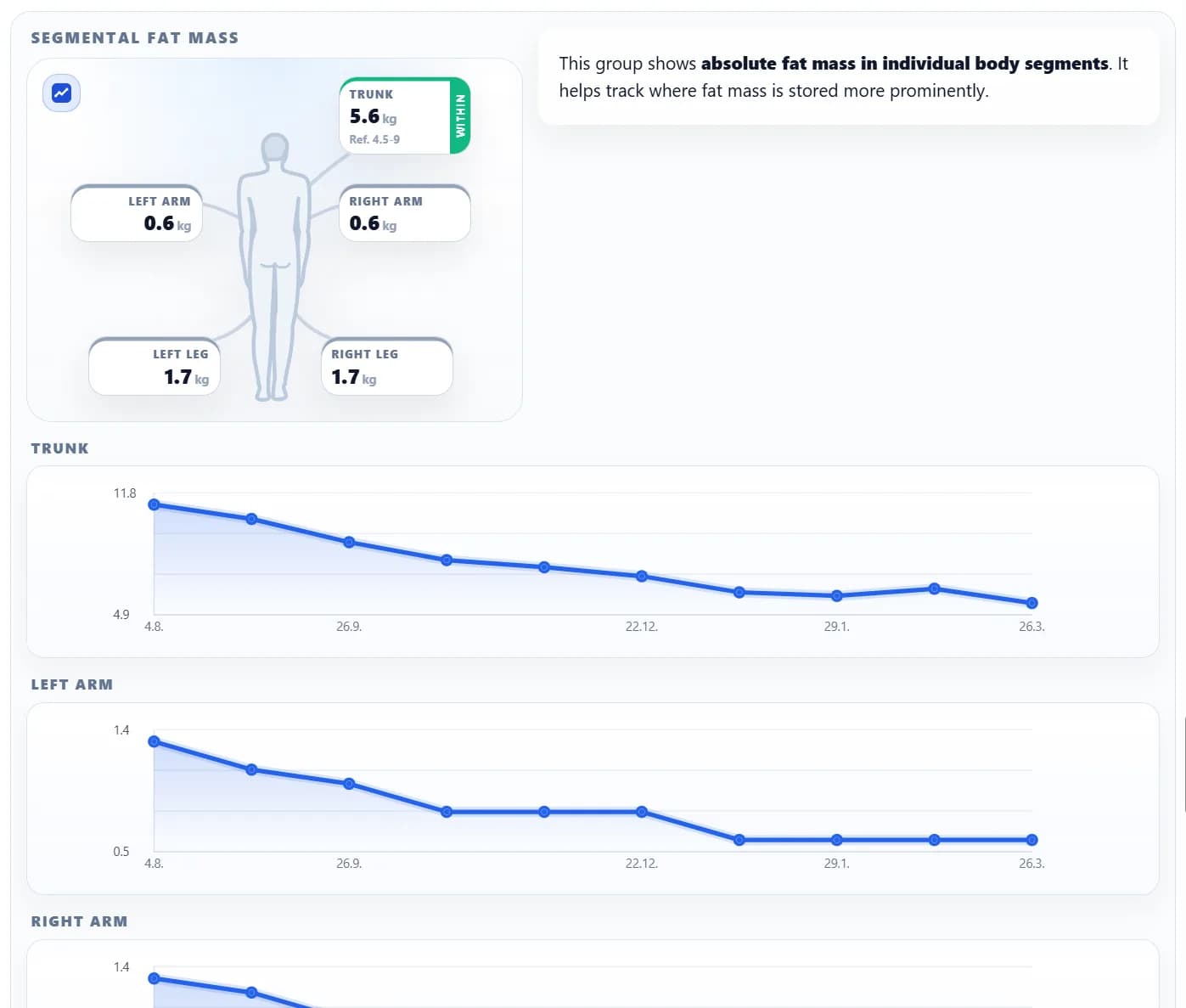Select Left Arm chart data point at 4.8.

pyautogui.click(x=154, y=741)
